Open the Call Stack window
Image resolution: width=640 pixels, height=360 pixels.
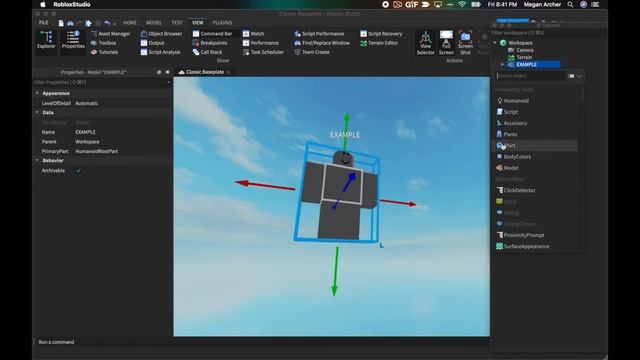tap(207, 52)
